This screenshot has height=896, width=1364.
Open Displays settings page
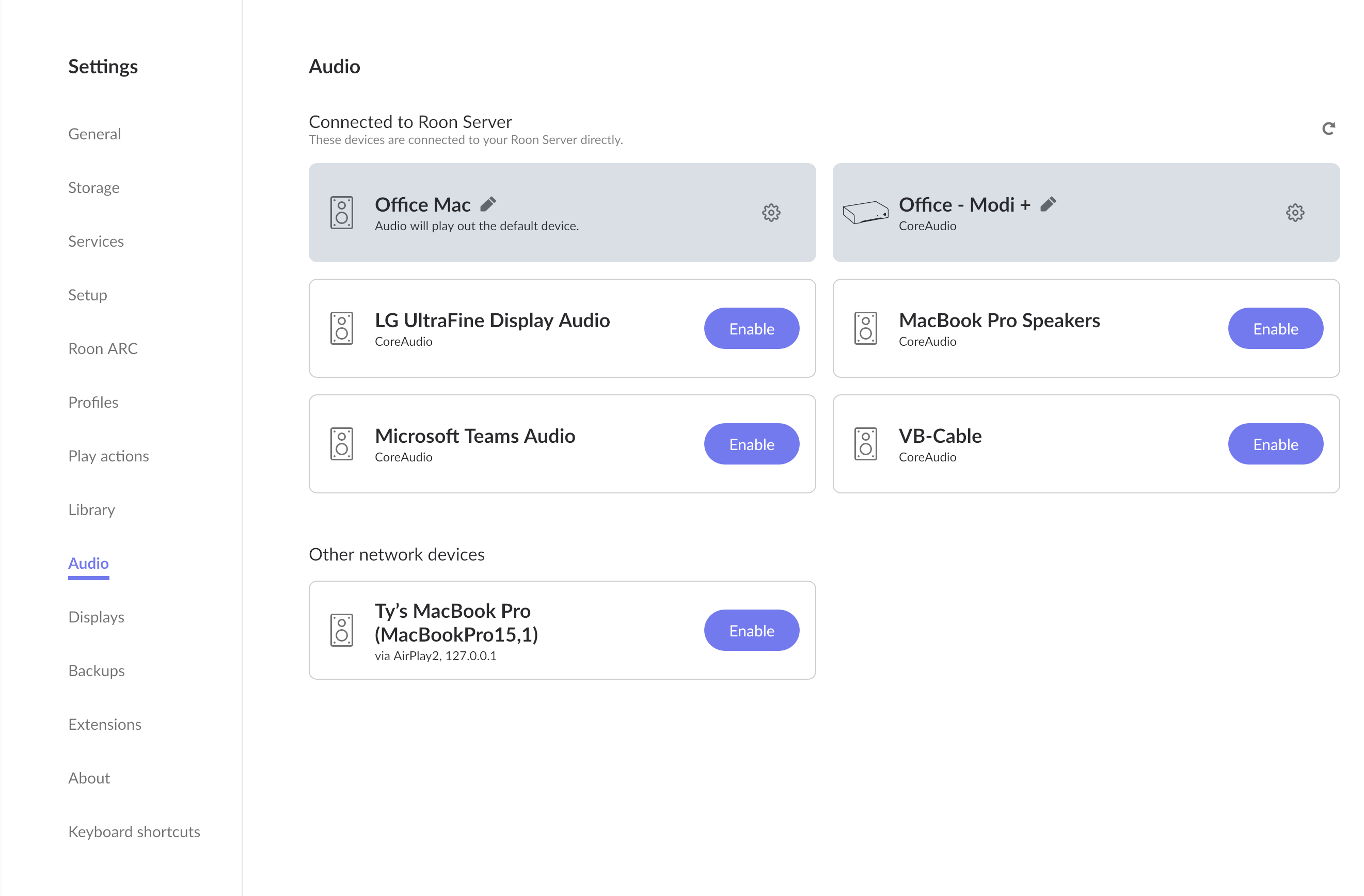pos(96,617)
